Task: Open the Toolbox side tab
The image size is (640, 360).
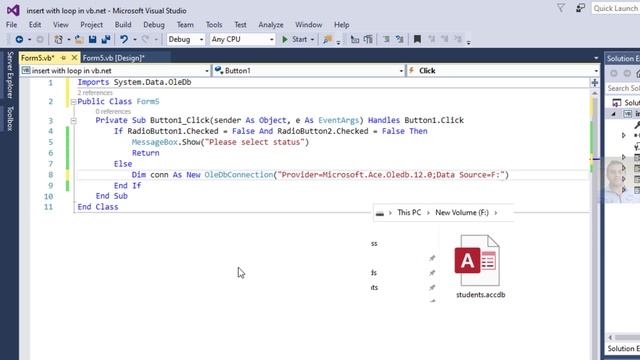Action: pyautogui.click(x=10, y=118)
